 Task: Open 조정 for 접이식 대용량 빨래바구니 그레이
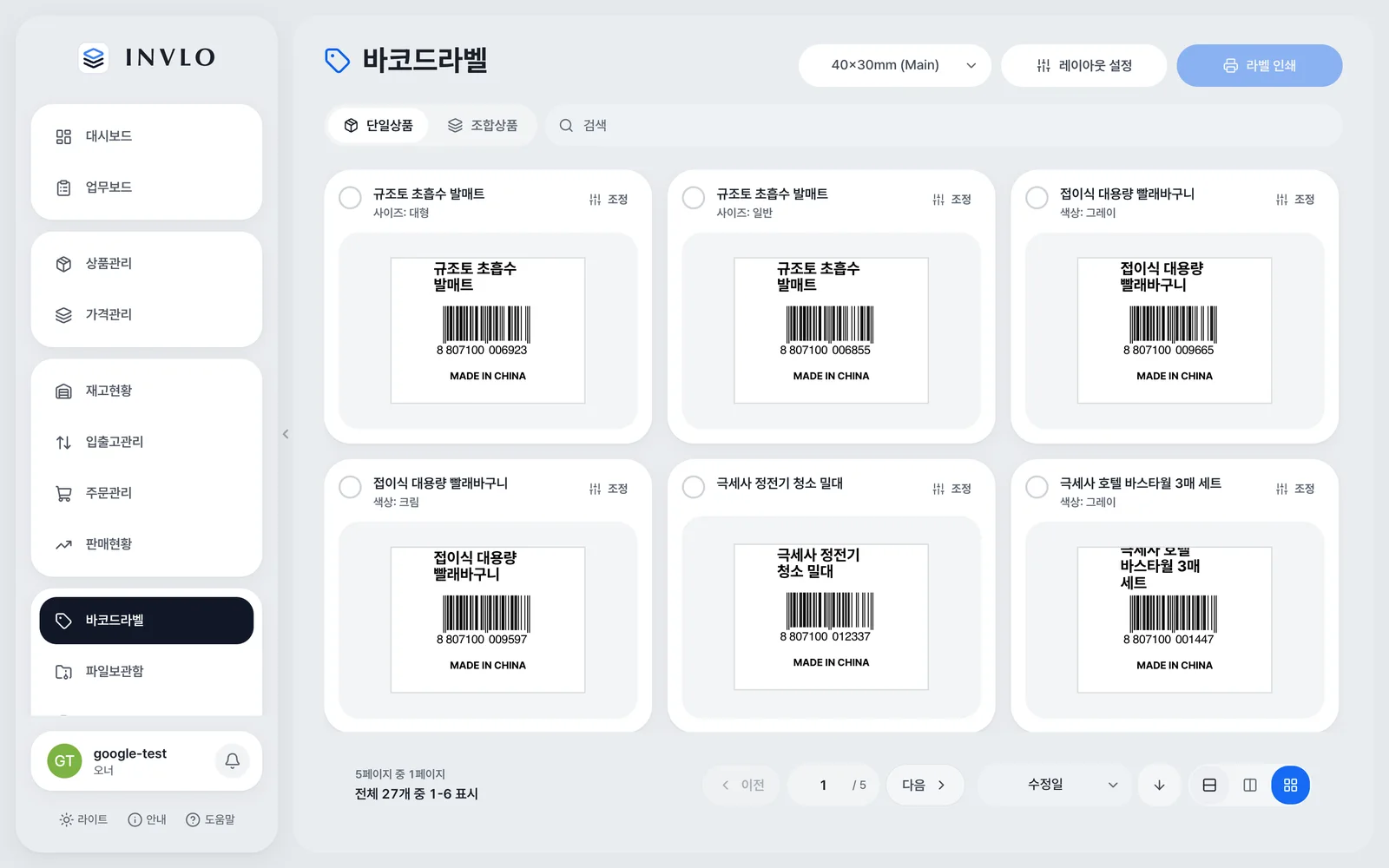[x=1295, y=200]
